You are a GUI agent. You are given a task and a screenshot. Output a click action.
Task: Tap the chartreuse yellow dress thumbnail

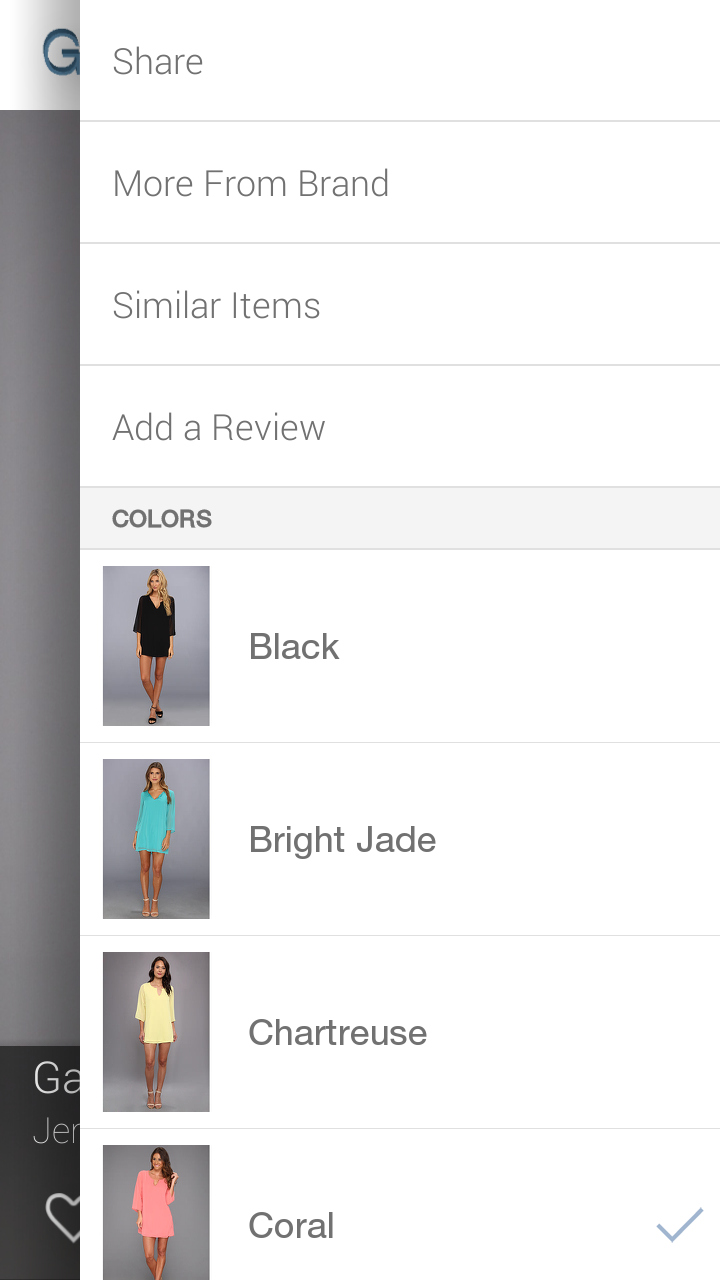(156, 1032)
